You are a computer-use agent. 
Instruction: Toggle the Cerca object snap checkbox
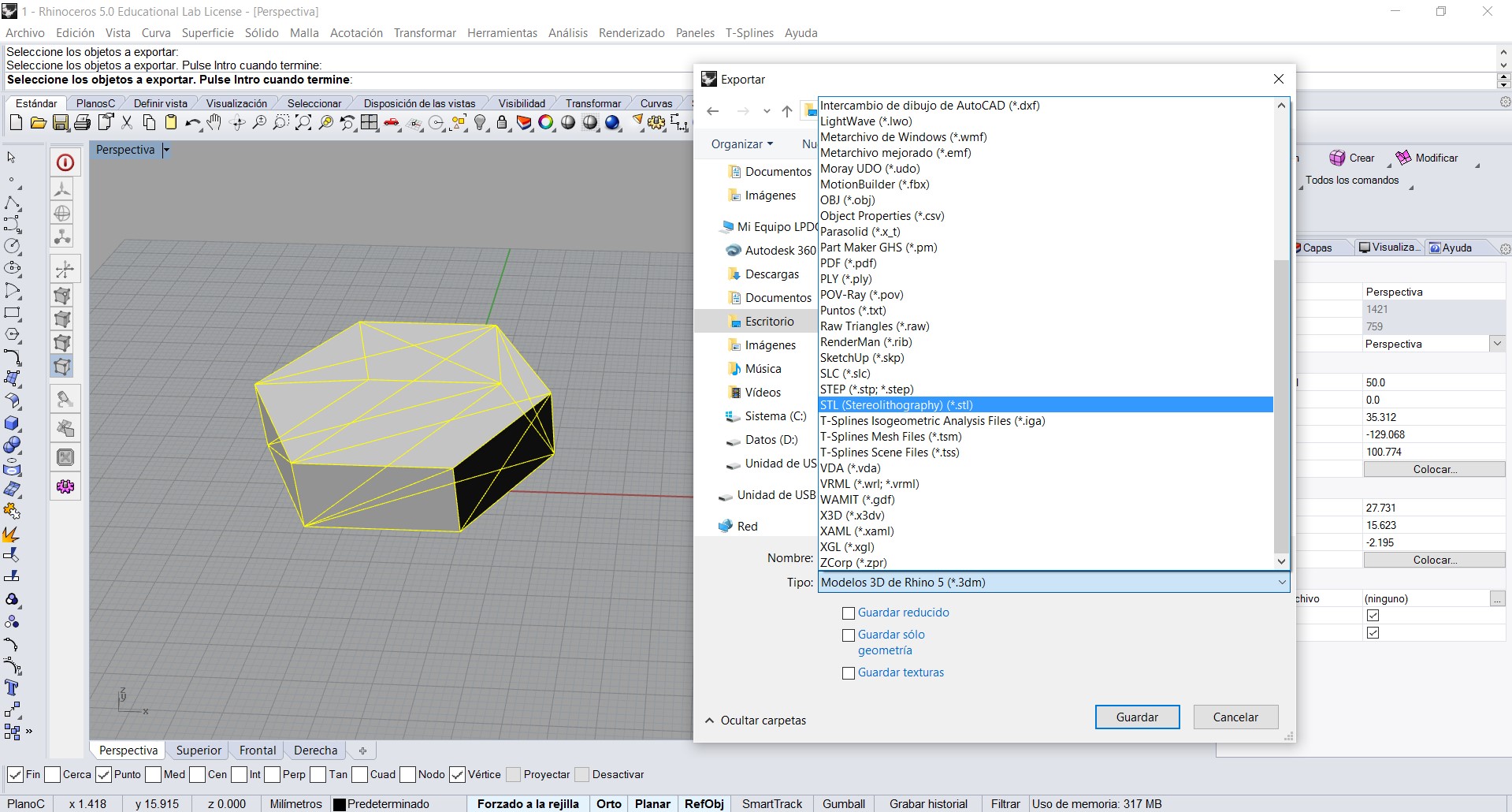tap(53, 775)
